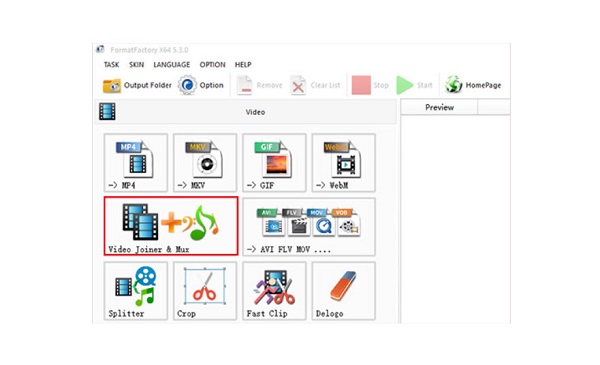
Task: Open the SKIN menu
Action: click(136, 65)
